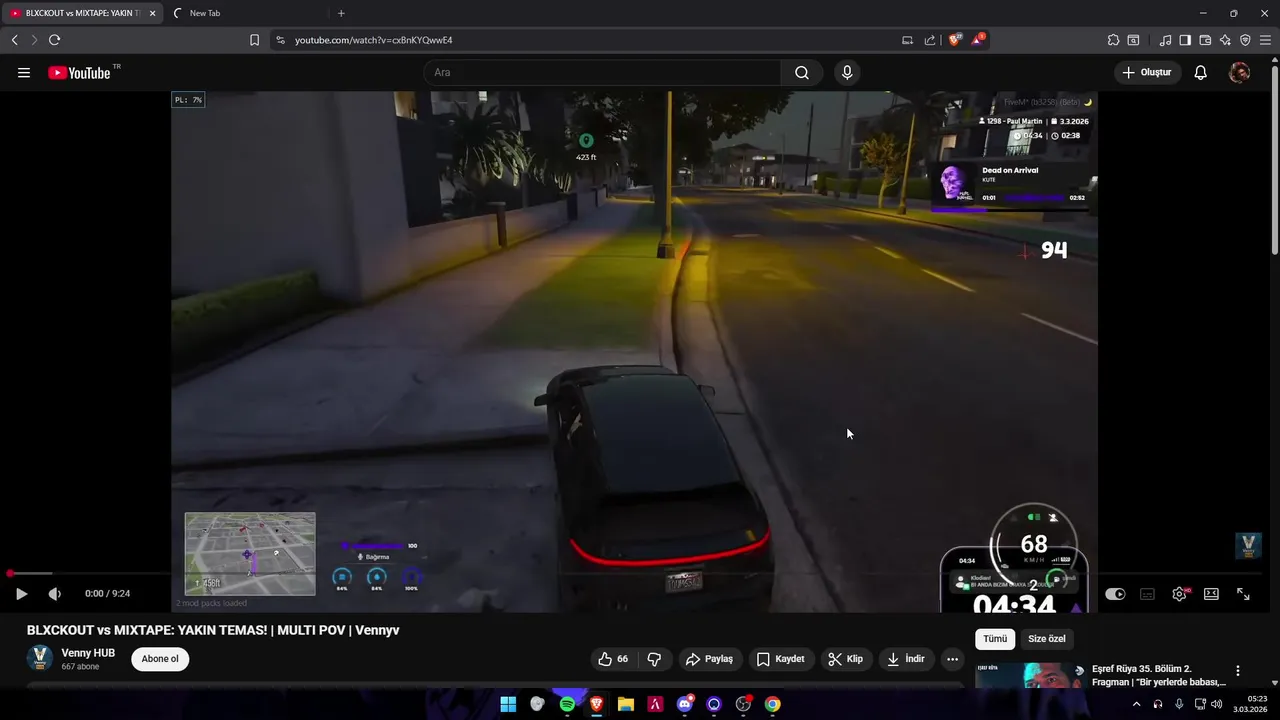This screenshot has height=720, width=1280.
Task: Open the 'Eşref Rüya 35. Bölüm' suggested video
Action: coord(1159,675)
